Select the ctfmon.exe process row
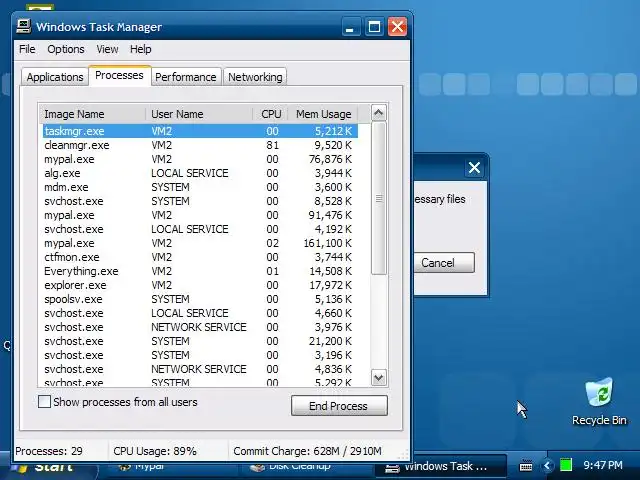 pos(200,257)
